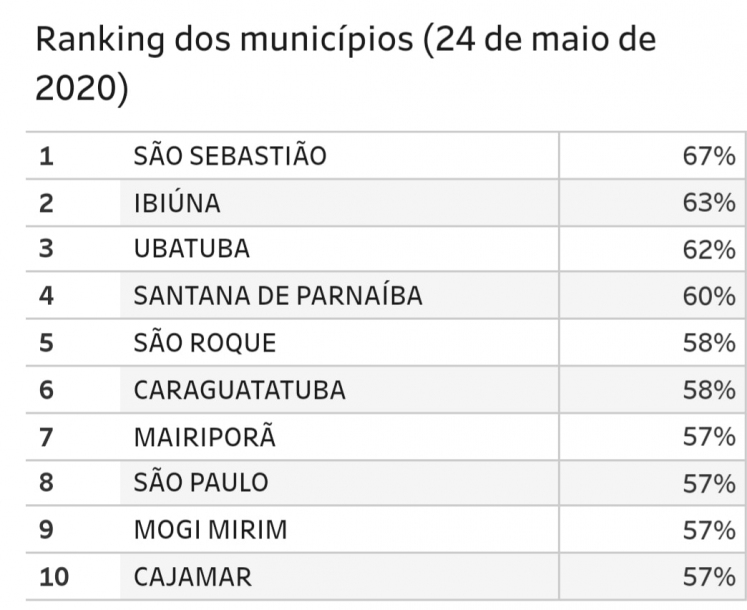The image size is (747, 610).
Task: Click the 62% percentage value
Action: (x=709, y=249)
